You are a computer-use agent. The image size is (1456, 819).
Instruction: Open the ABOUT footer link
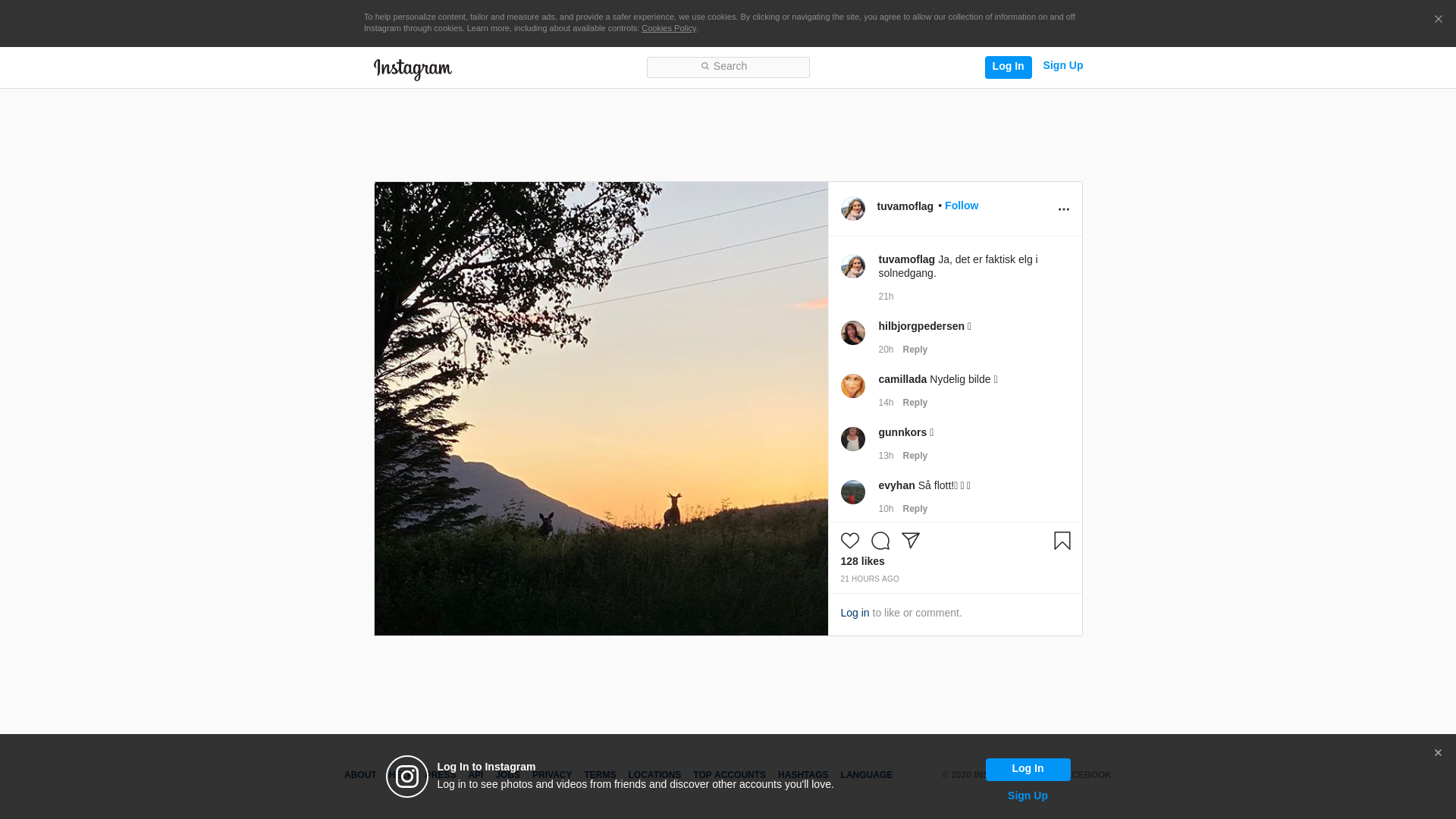click(x=360, y=775)
